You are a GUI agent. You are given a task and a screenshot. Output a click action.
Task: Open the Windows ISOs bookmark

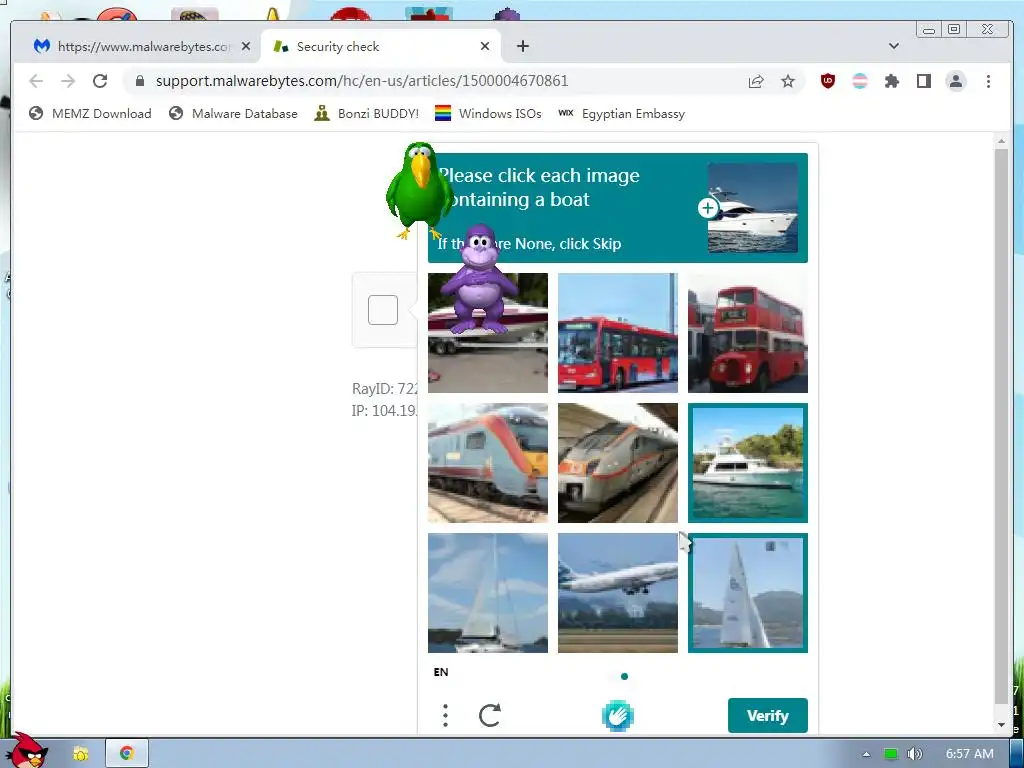488,114
